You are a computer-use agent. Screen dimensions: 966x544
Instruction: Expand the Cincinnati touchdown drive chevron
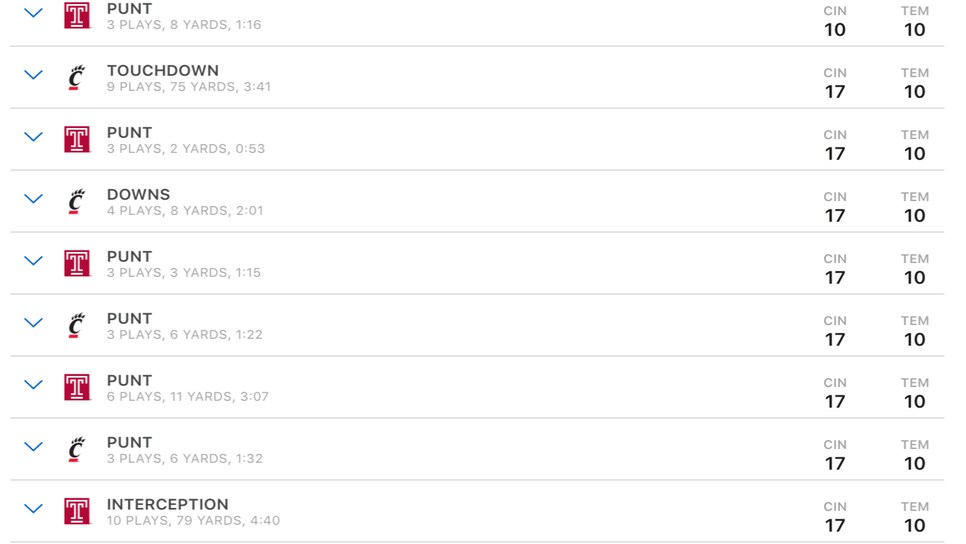pyautogui.click(x=33, y=75)
